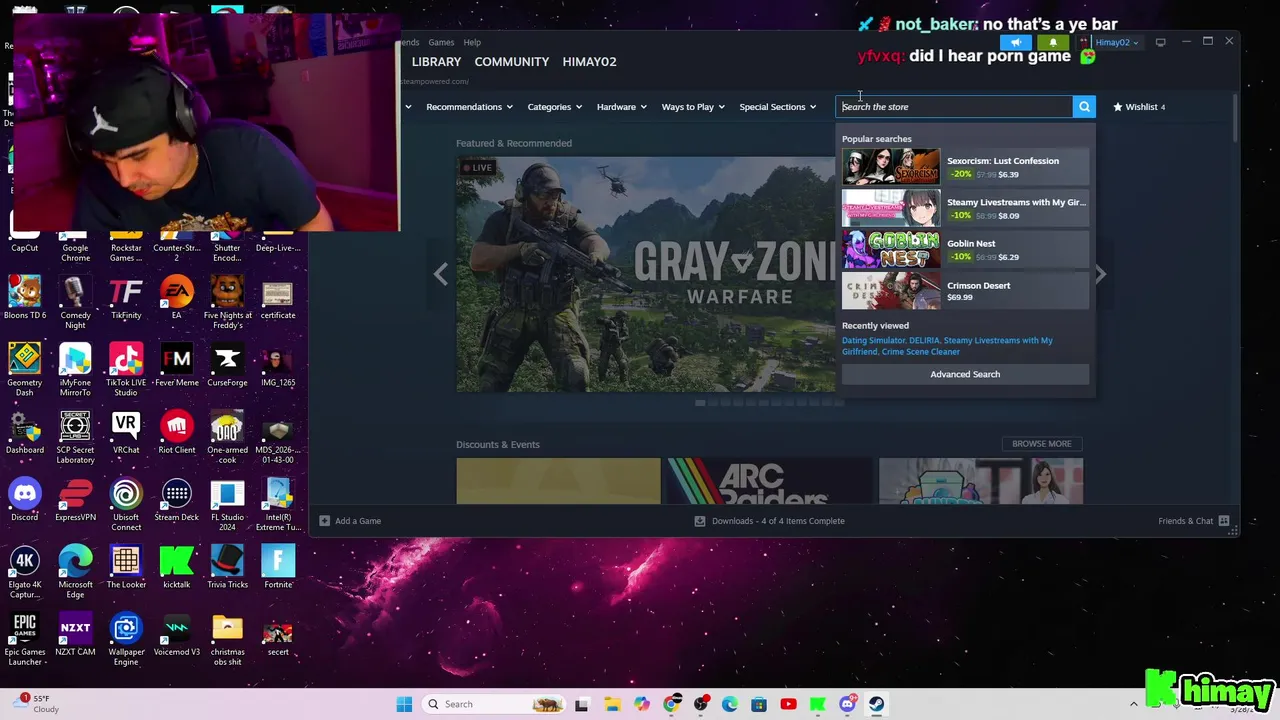Select Wallpaper Engine desktop icon

126,639
